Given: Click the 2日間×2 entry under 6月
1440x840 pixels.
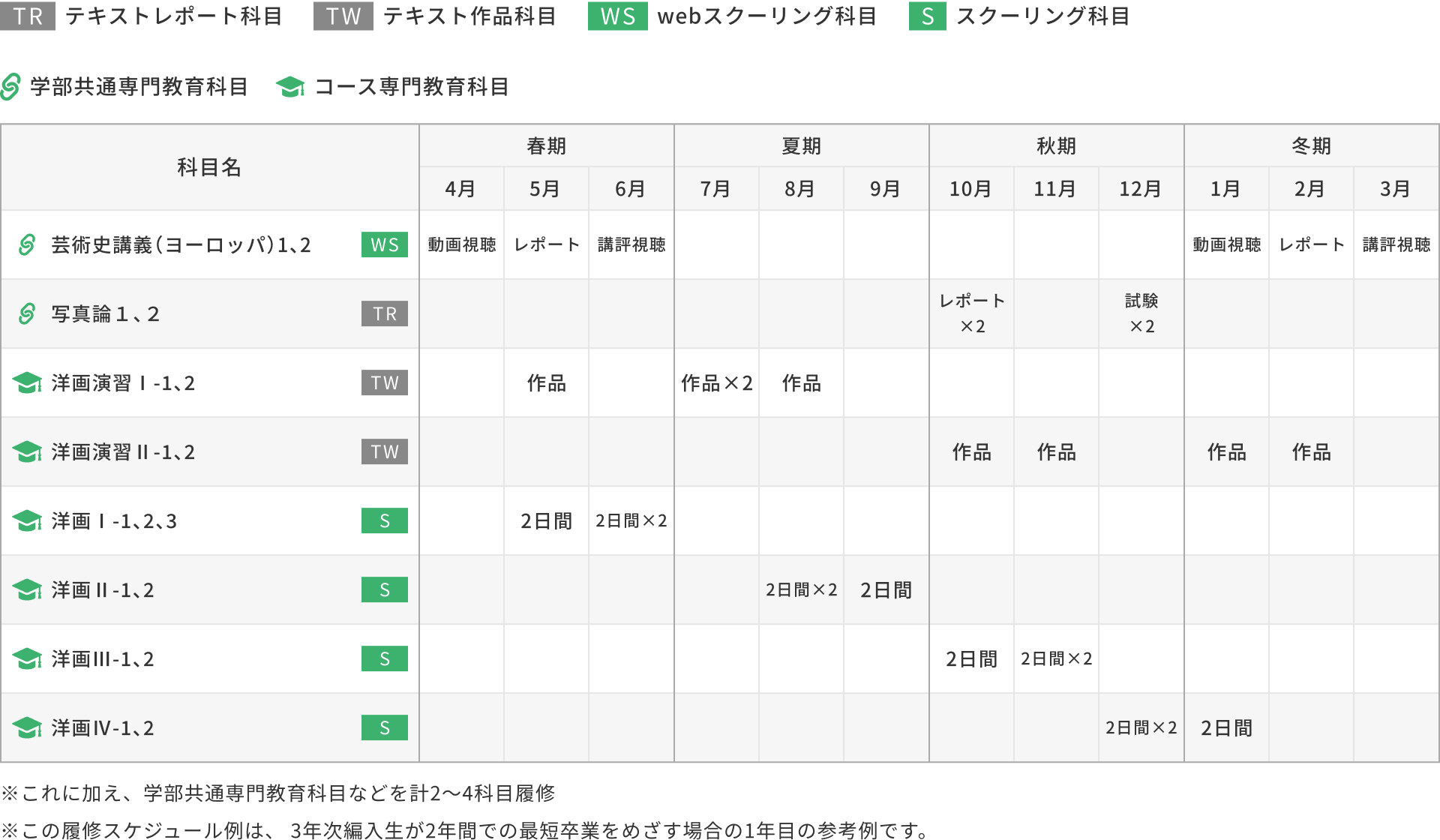Looking at the screenshot, I should (x=631, y=520).
